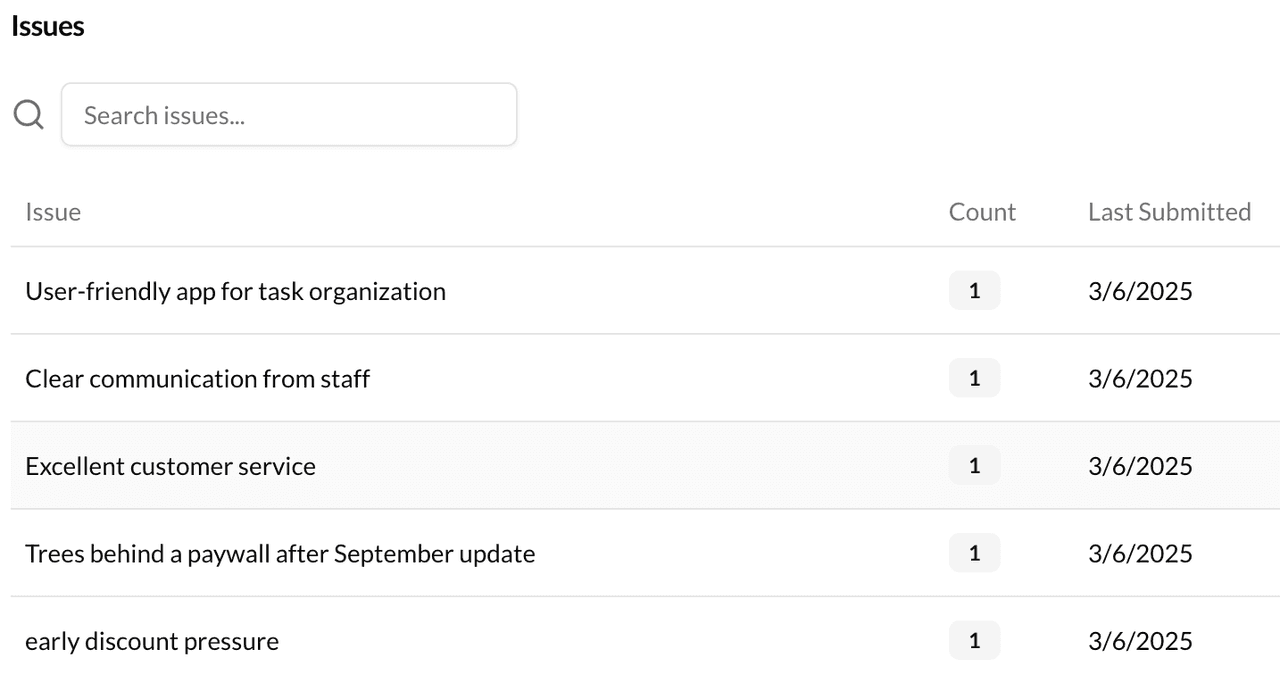Click the date for Excellent customer service
1280x675 pixels.
coord(1140,465)
